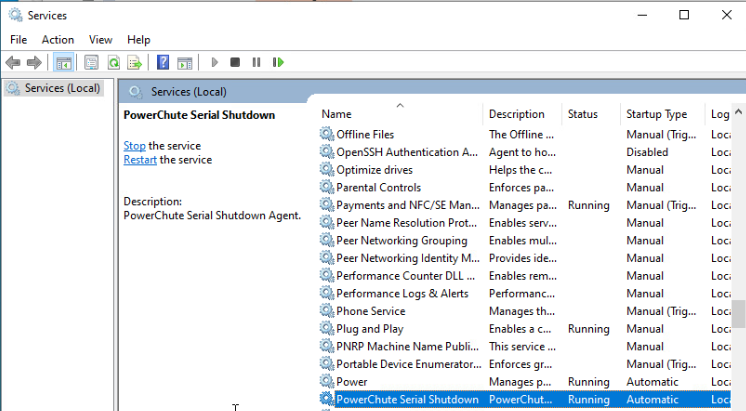Click the vertical scrollbar thumb
This screenshot has width=746, height=411.
click(738, 314)
